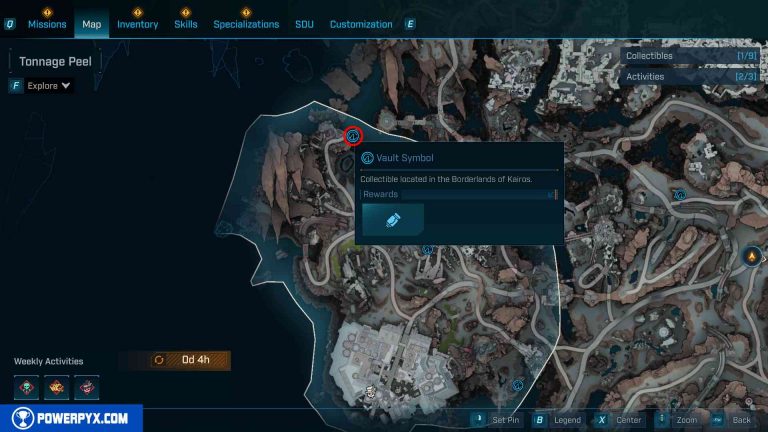Select the red-circled Vault Symbol marker
Screen dimensions: 768x432
coord(353,136)
